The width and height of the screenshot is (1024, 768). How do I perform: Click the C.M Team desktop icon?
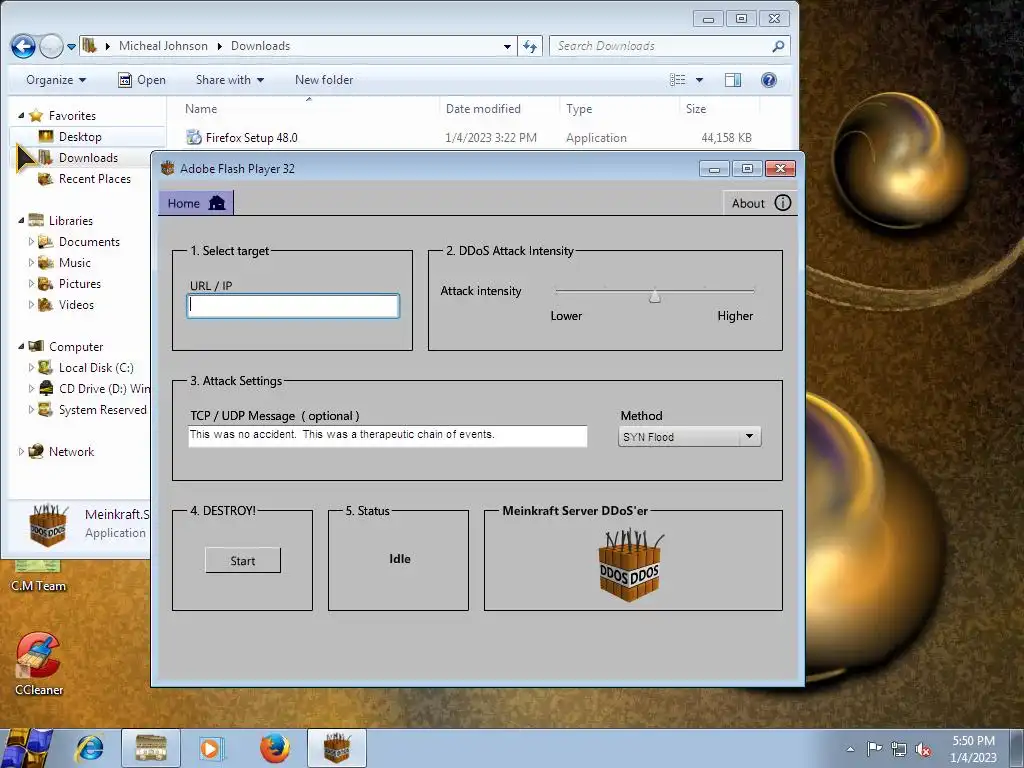point(39,577)
